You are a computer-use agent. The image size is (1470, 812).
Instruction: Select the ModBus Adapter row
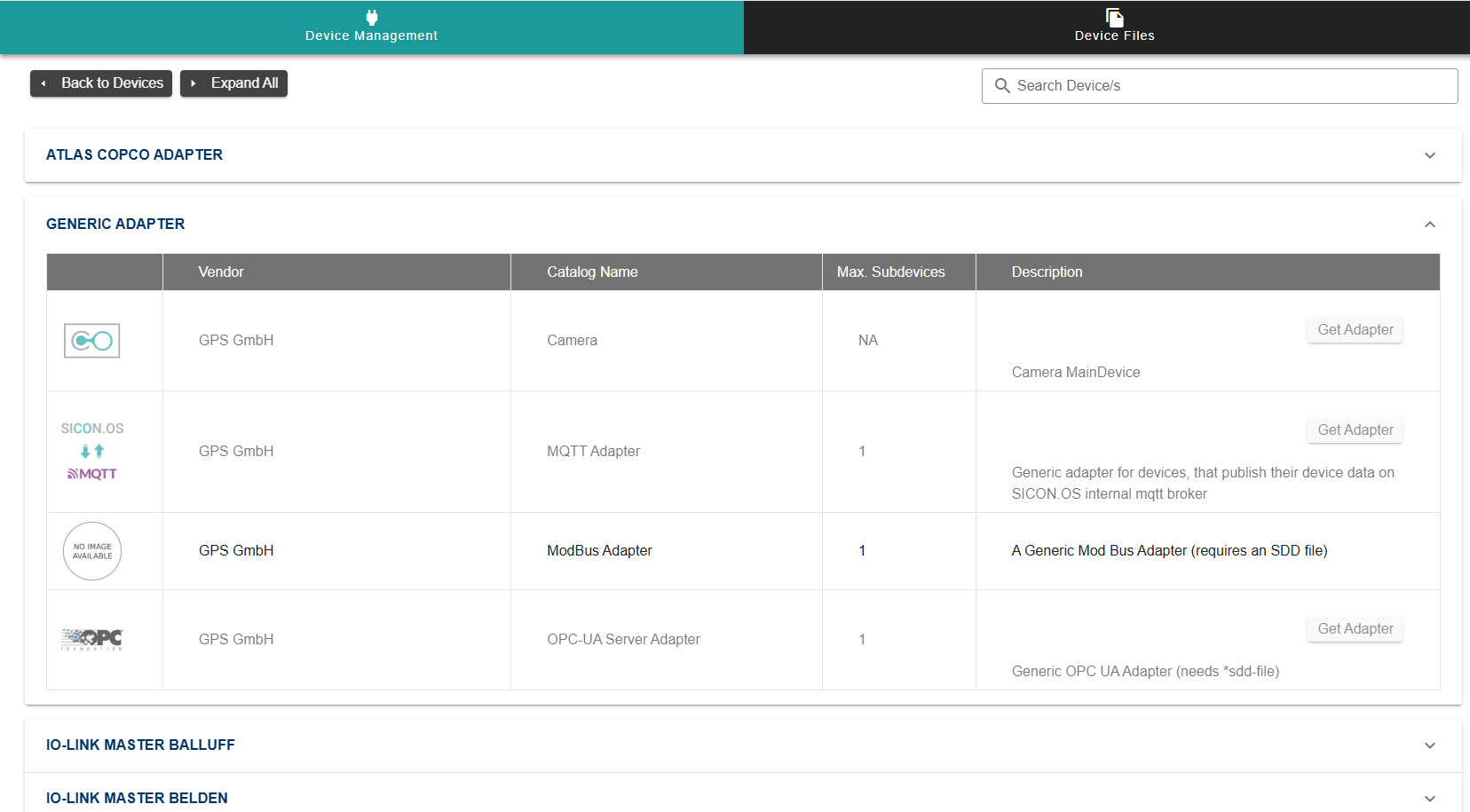click(599, 551)
